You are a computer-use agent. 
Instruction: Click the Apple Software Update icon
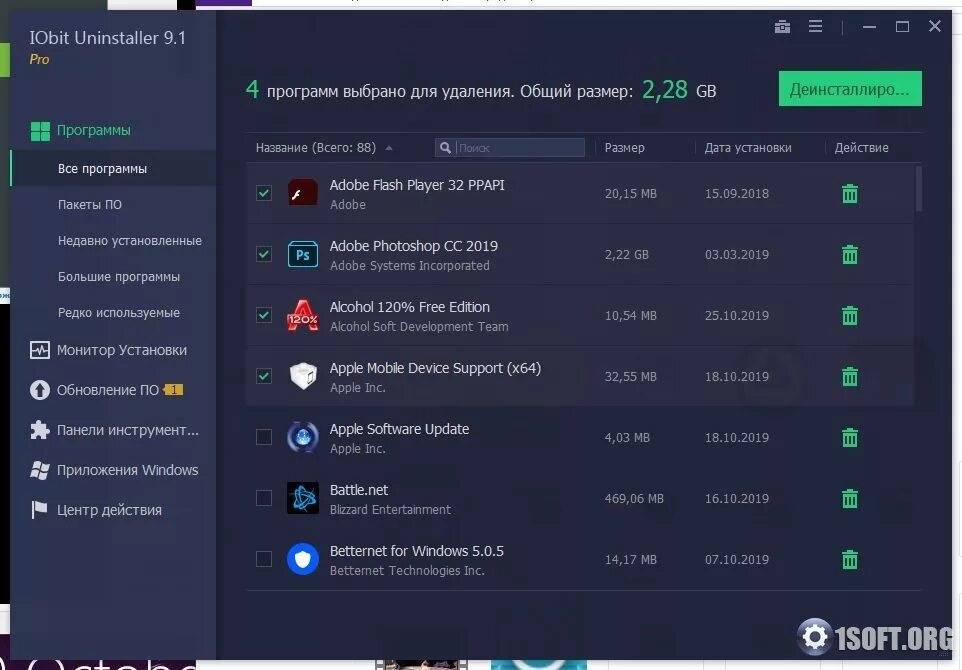click(x=303, y=437)
